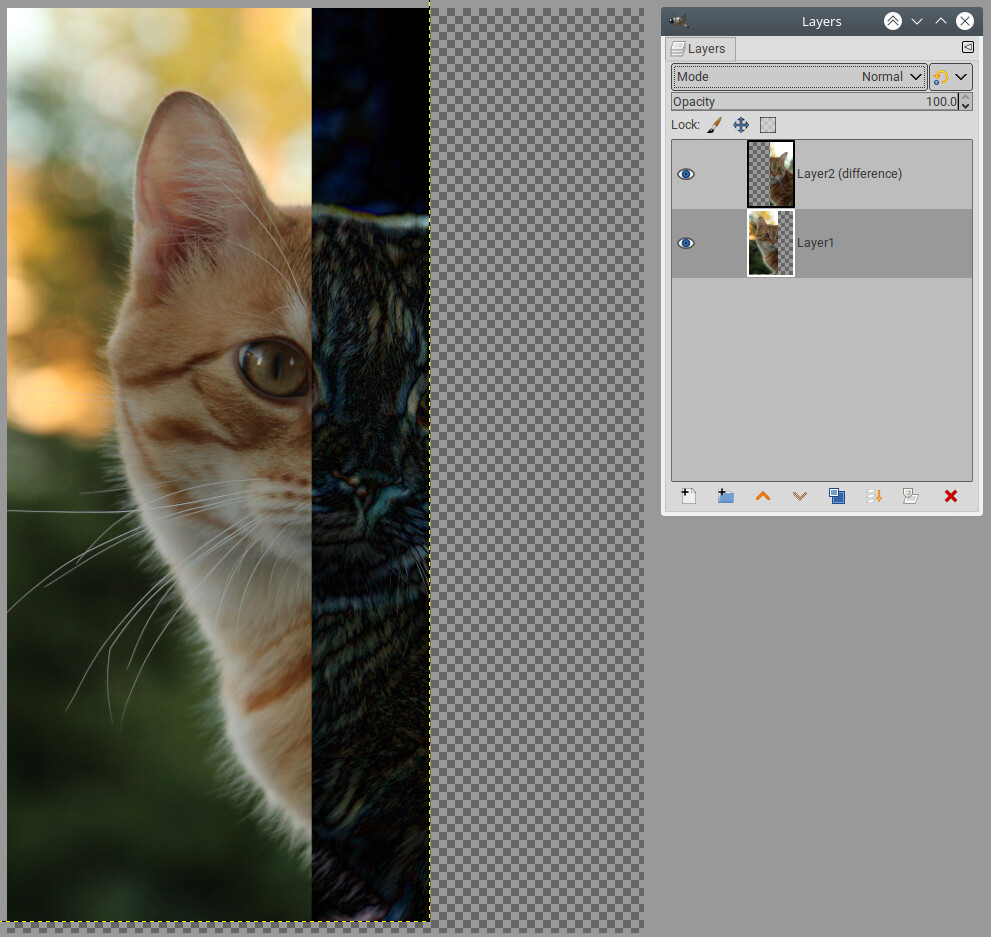The width and height of the screenshot is (991, 937).
Task: Raise the selected layer one step
Action: 763,496
